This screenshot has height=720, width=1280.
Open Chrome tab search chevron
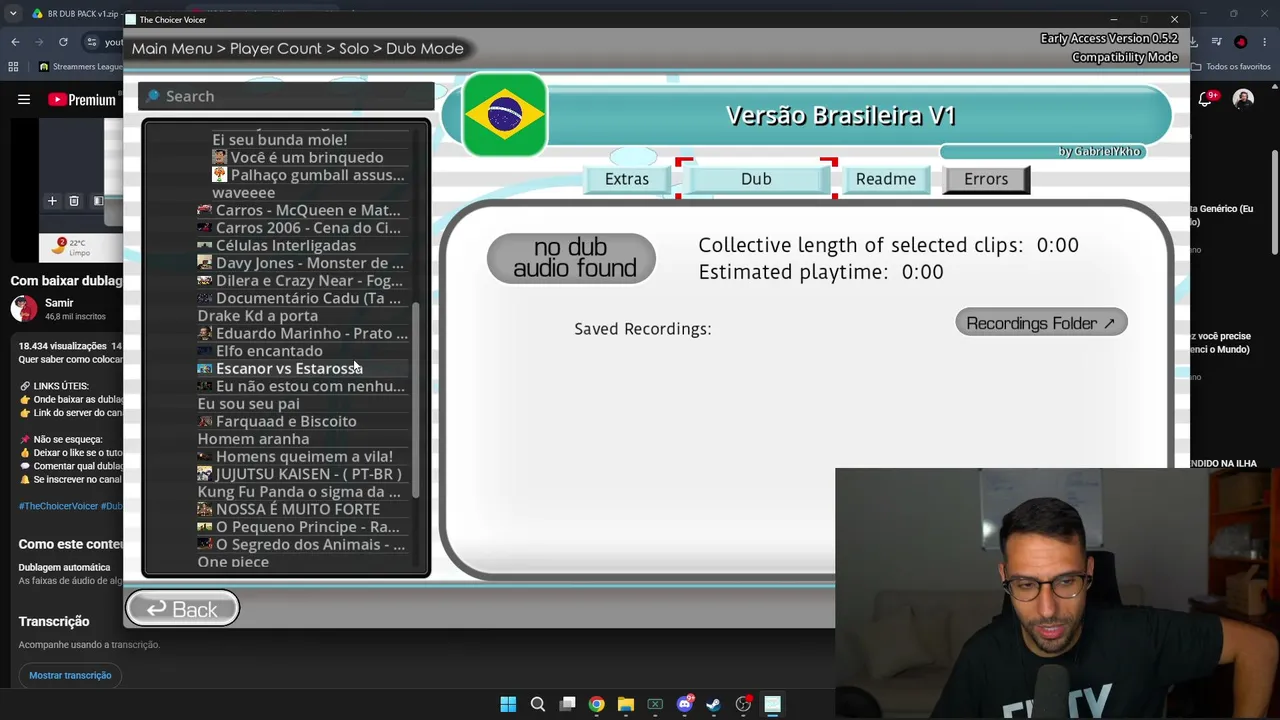(15, 14)
